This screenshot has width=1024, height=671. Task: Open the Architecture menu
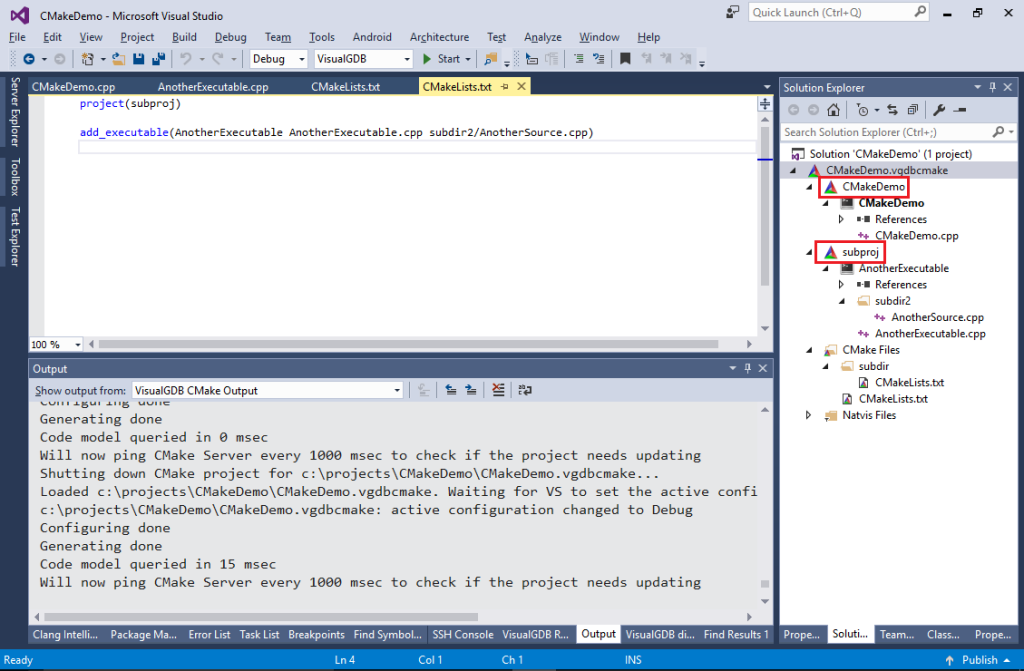[440, 37]
